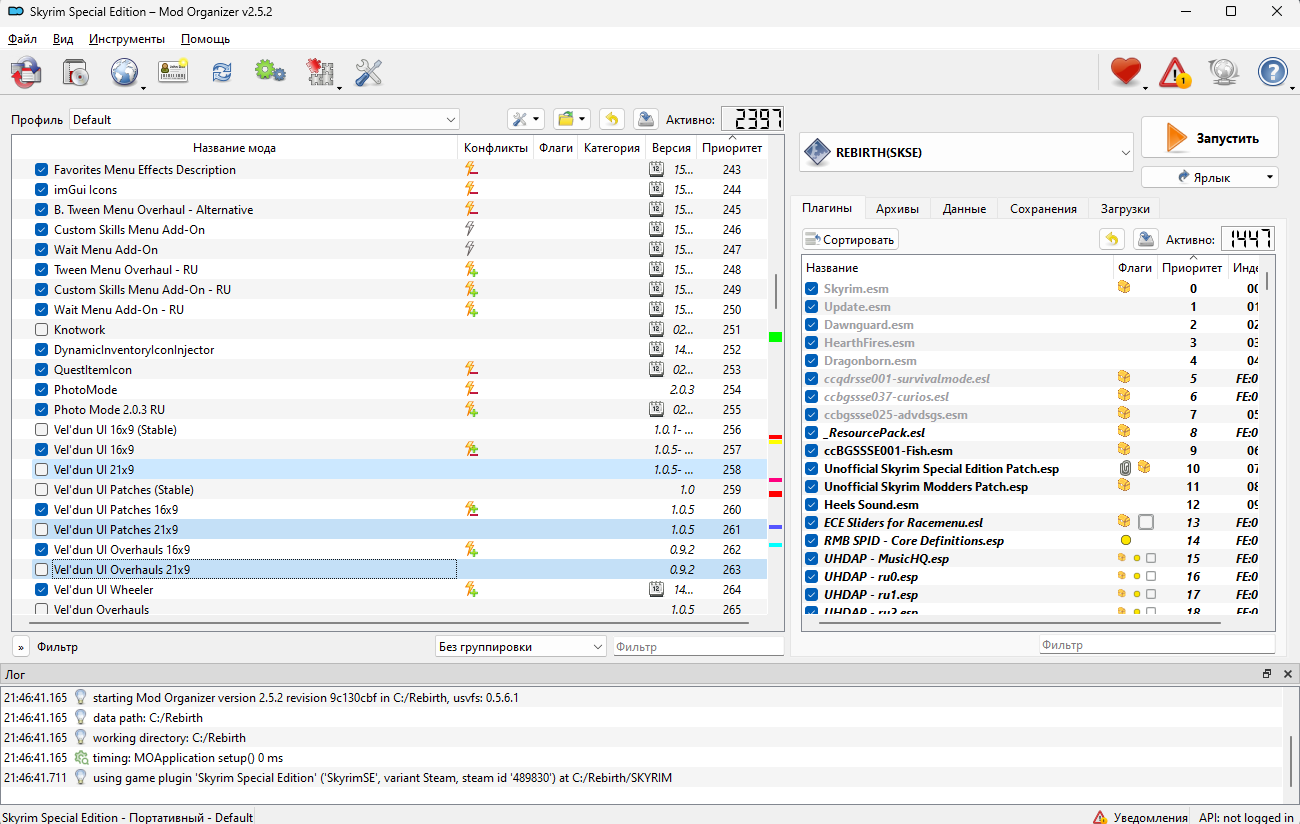Viewport: 1300px width, 824px height.
Task: Open the Профиль Default dropdown
Action: pyautogui.click(x=264, y=120)
